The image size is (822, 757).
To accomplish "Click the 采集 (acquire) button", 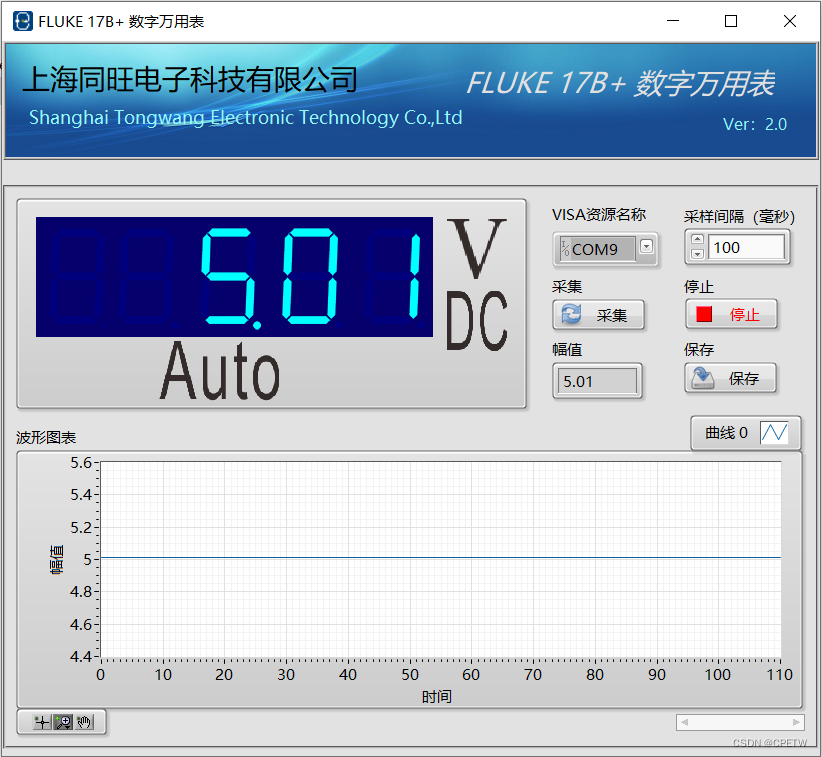I will click(x=598, y=315).
